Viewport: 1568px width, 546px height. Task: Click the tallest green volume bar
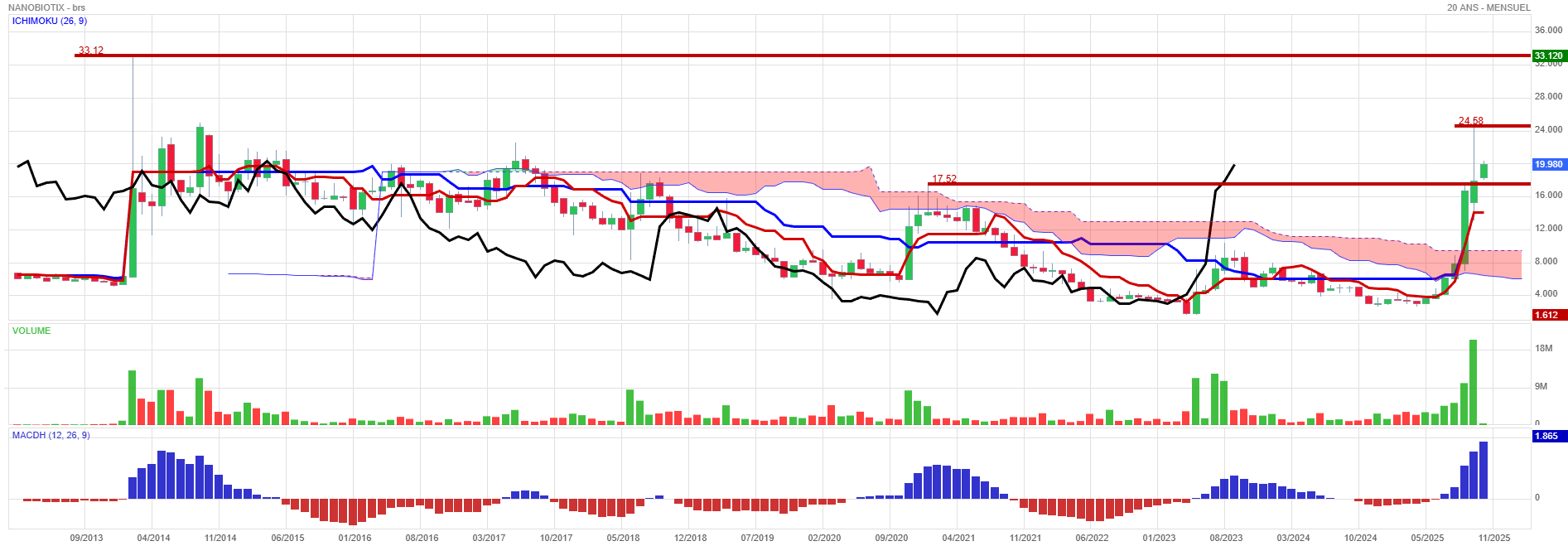pos(1473,382)
